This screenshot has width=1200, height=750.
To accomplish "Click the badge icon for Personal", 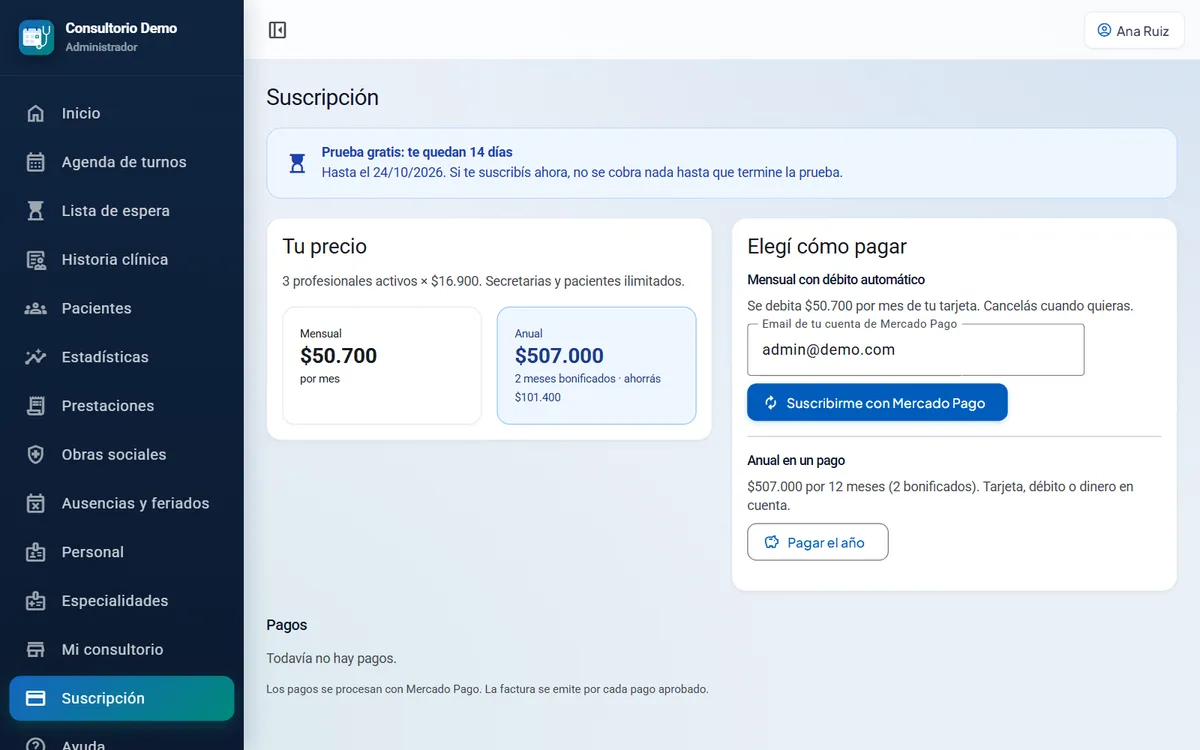I will (x=36, y=552).
